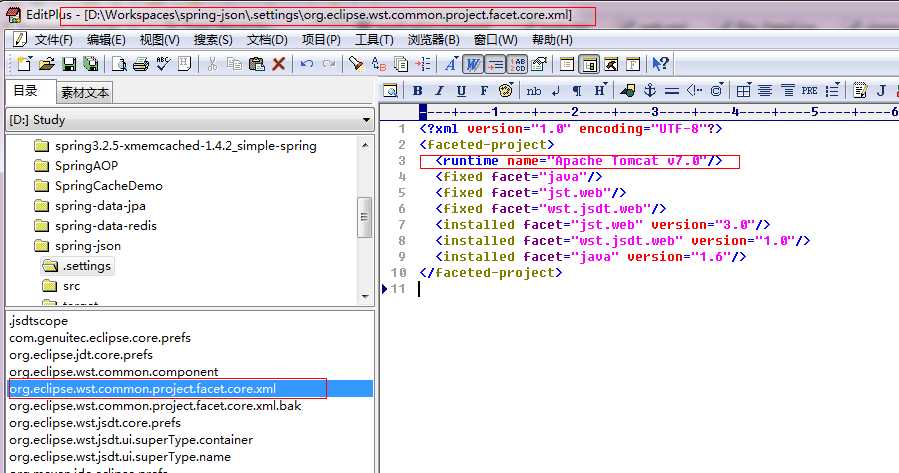Select the spring-data-redis folder
The width and height of the screenshot is (899, 473).
pyautogui.click(x=105, y=226)
